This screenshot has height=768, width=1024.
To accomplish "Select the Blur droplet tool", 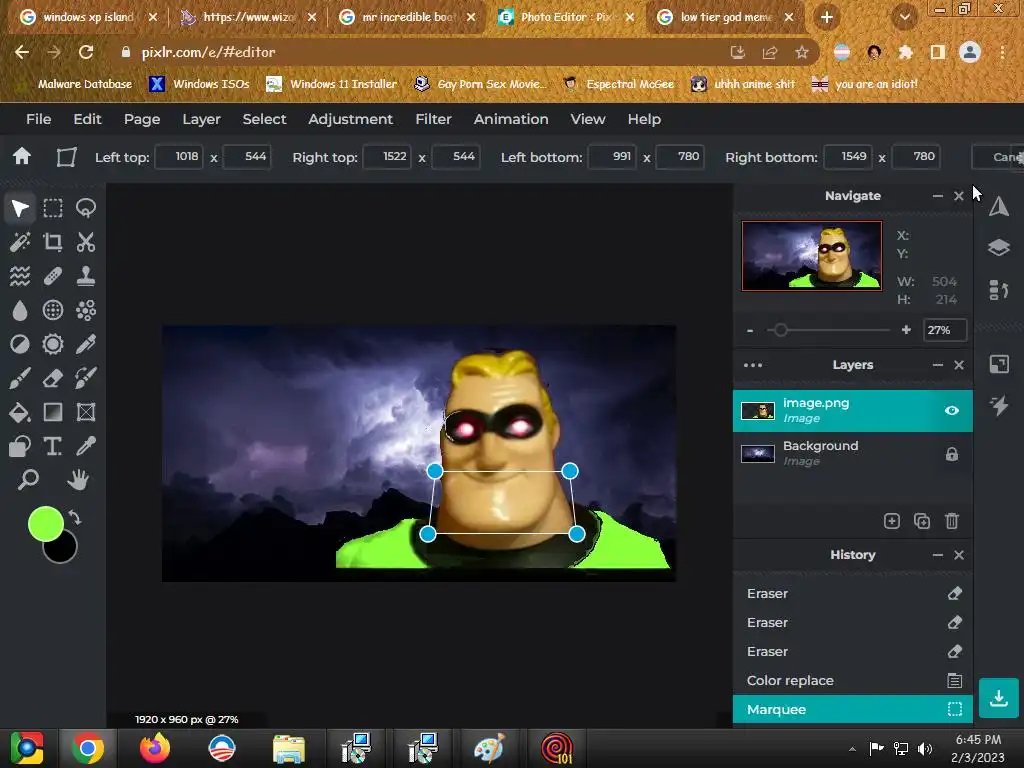I will coord(20,310).
